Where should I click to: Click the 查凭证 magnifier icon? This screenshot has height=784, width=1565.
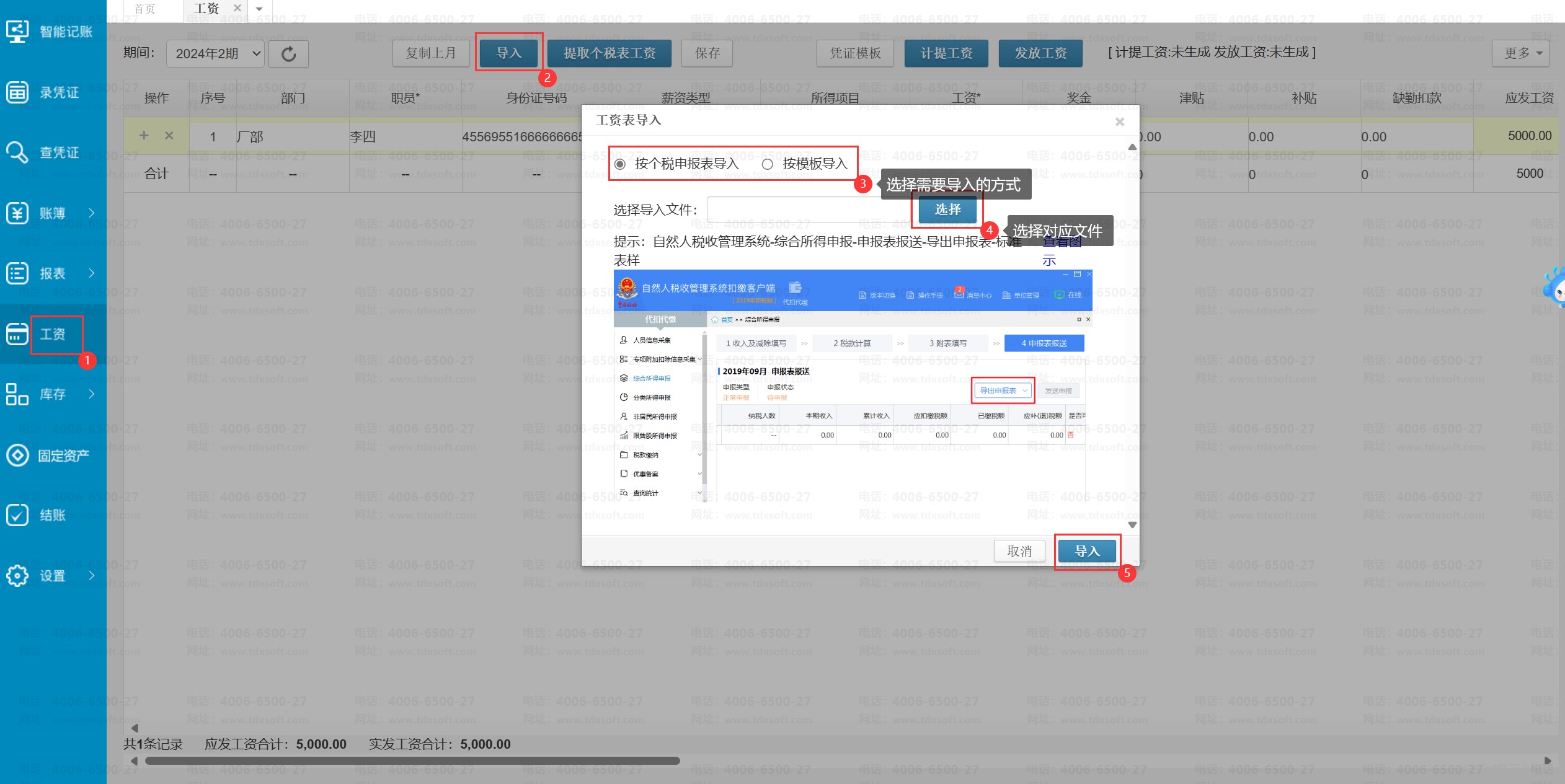coord(17,152)
